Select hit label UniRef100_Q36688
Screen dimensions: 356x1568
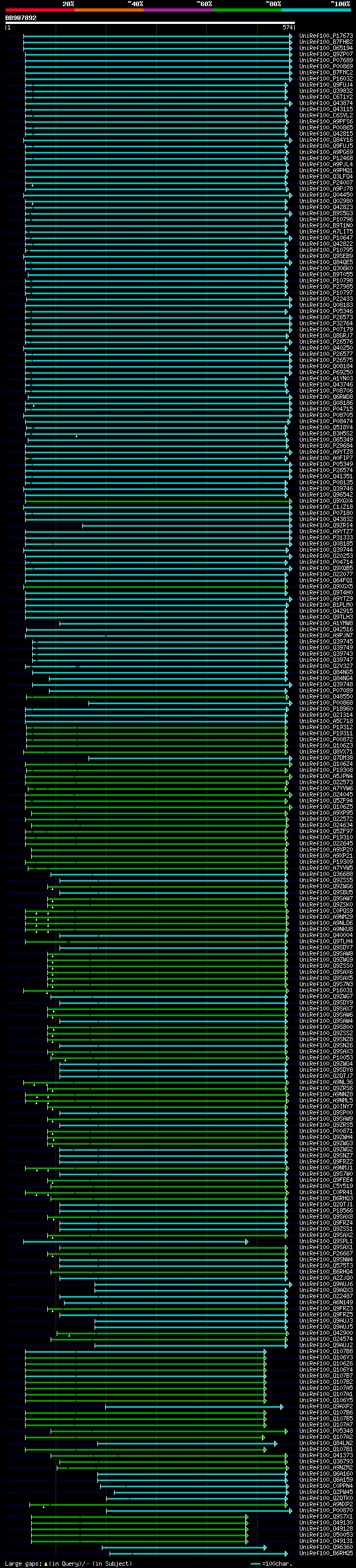coord(326,874)
